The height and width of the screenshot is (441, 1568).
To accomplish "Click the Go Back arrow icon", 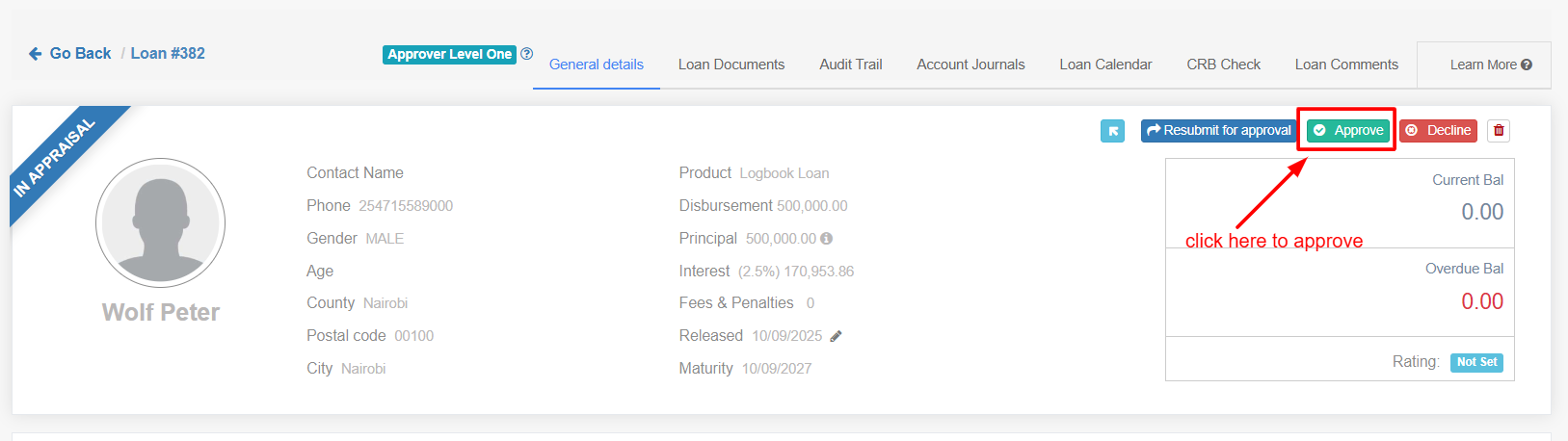I will point(36,54).
